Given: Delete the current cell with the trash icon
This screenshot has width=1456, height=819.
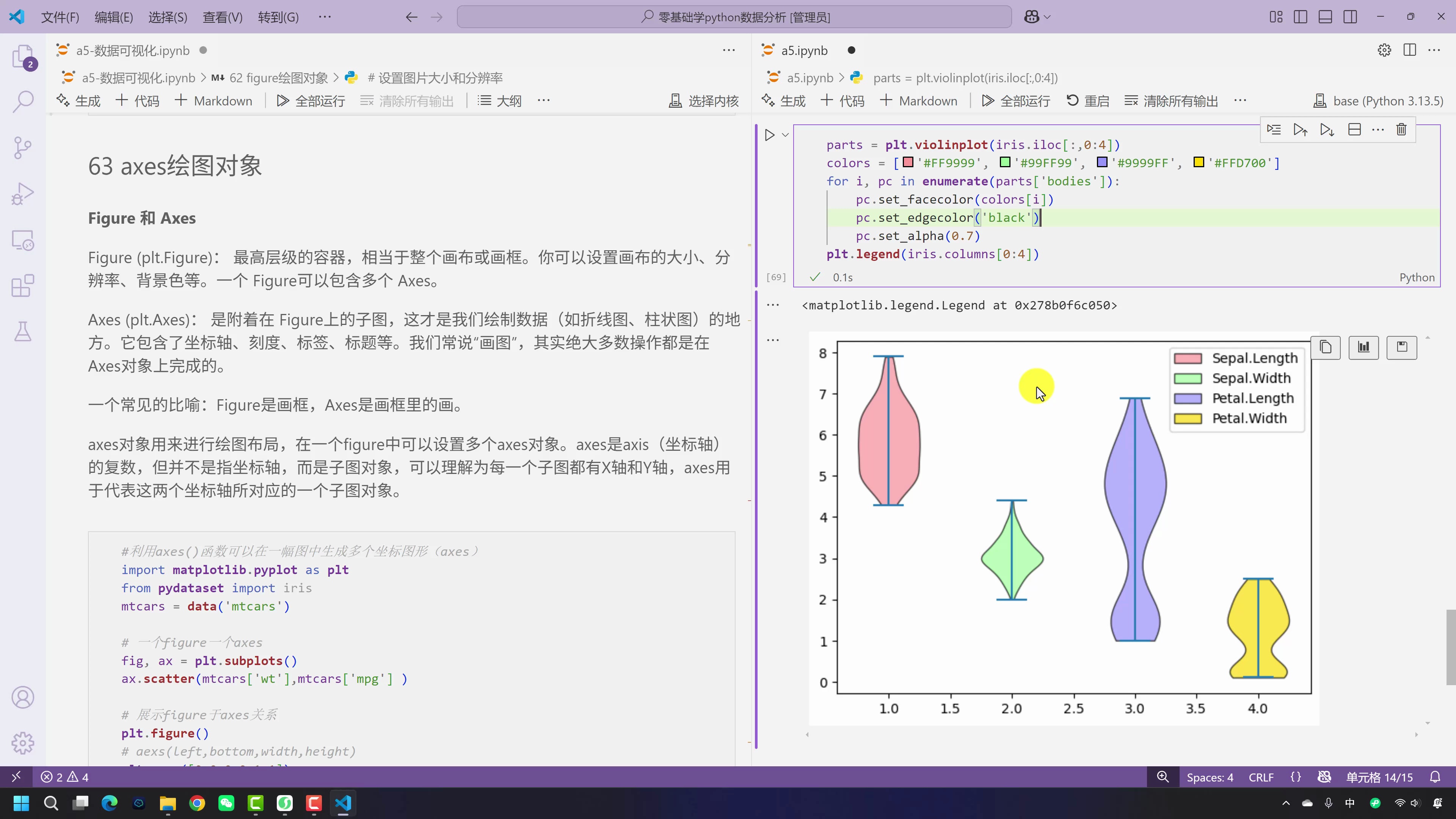Looking at the screenshot, I should [x=1401, y=129].
